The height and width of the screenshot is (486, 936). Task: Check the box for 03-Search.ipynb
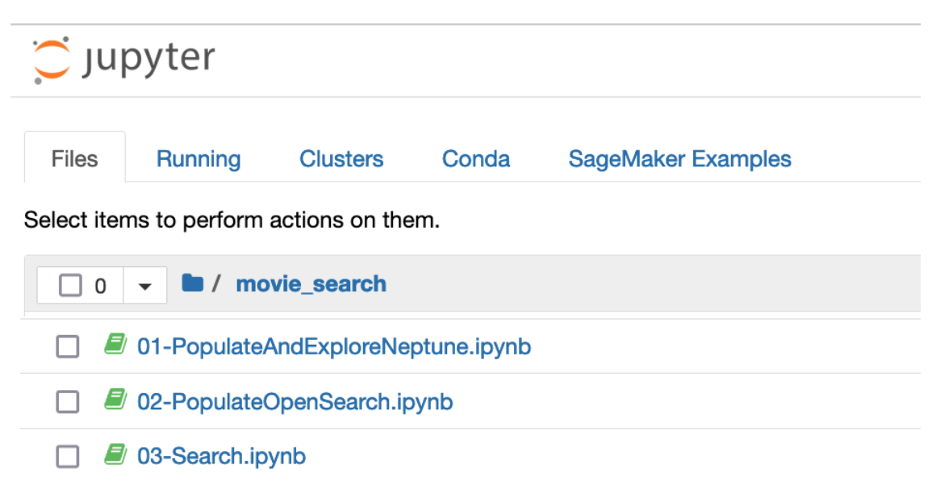[x=67, y=457]
